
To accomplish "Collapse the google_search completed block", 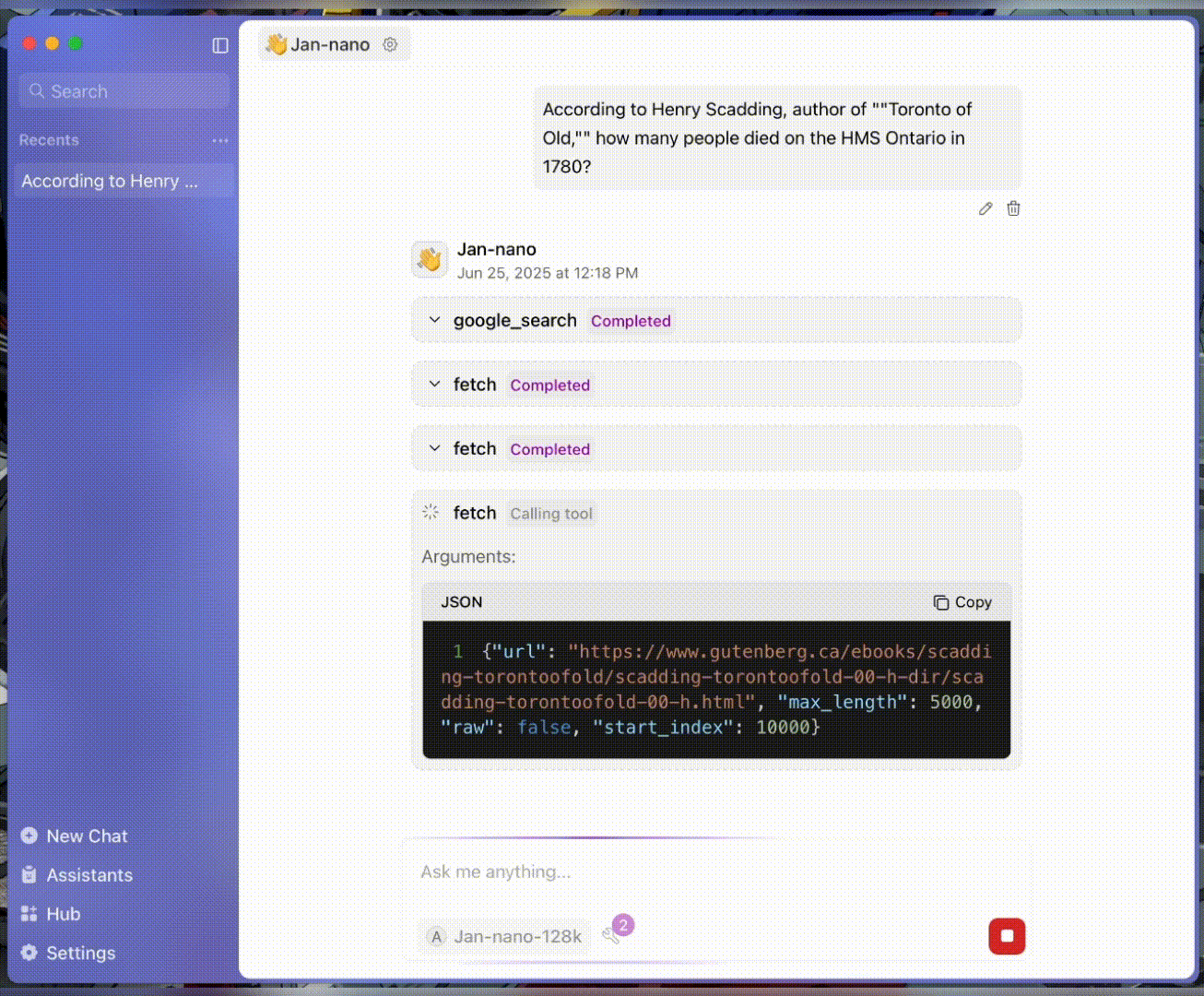I will point(433,320).
